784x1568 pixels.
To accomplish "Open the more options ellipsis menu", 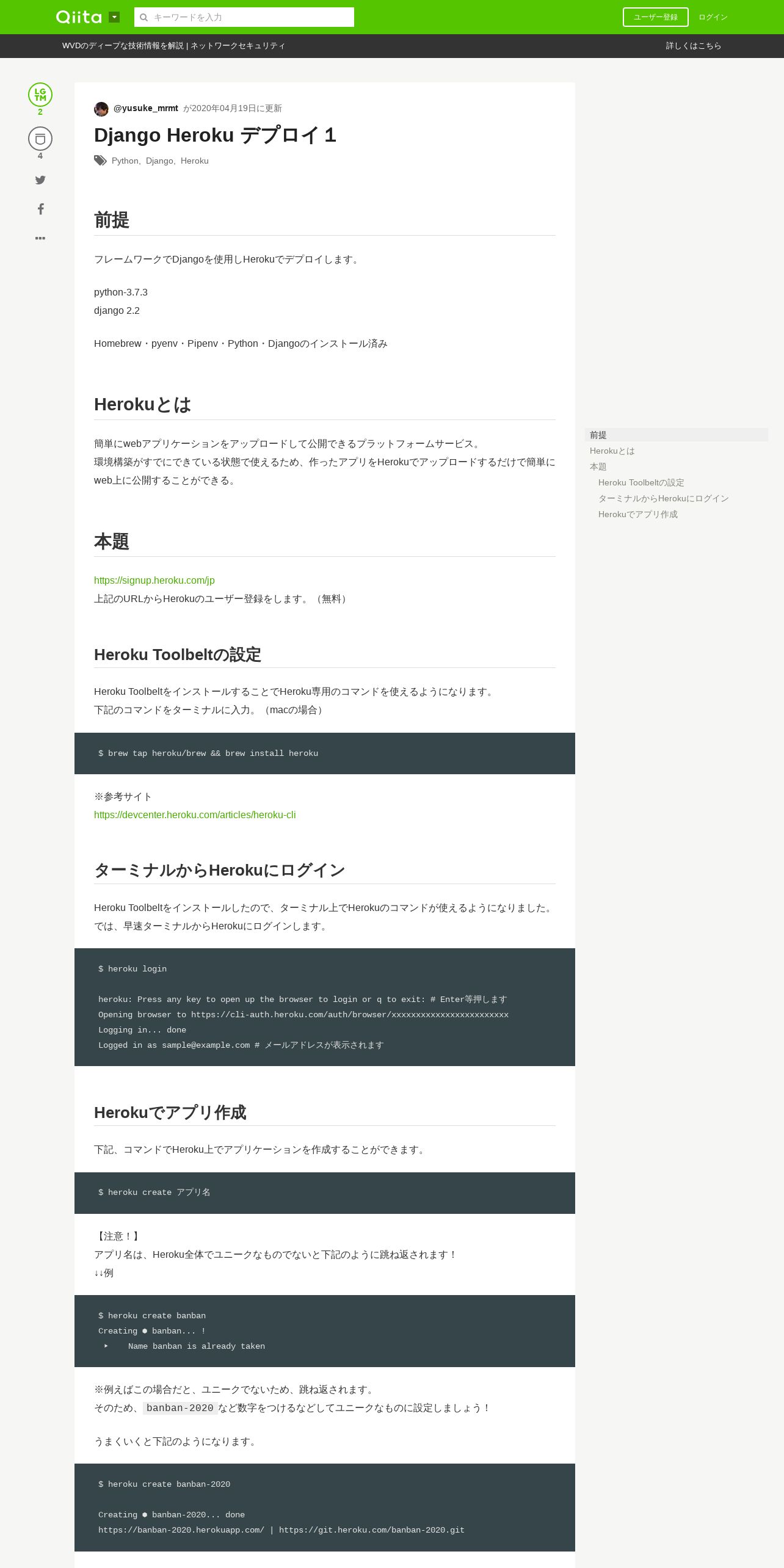I will click(x=40, y=238).
